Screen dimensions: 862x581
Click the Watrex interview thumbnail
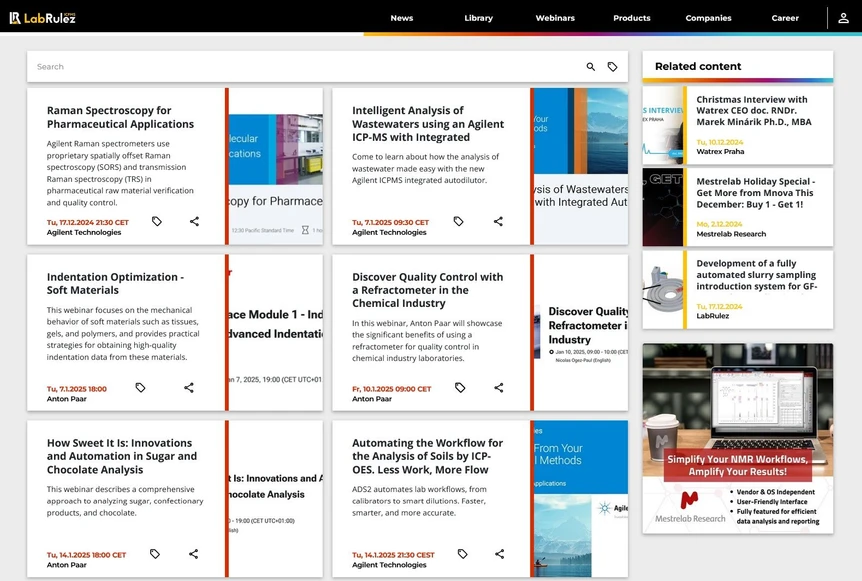(x=662, y=125)
